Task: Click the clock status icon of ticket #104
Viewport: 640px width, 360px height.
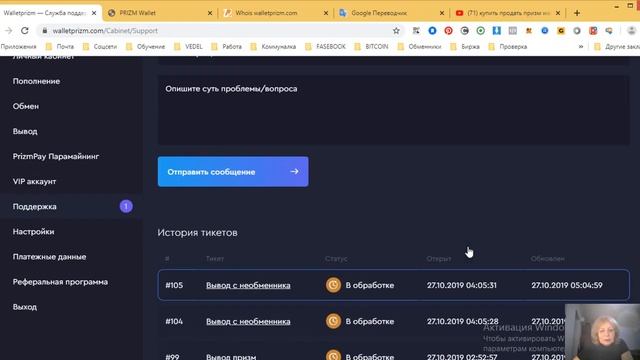Action: point(333,321)
